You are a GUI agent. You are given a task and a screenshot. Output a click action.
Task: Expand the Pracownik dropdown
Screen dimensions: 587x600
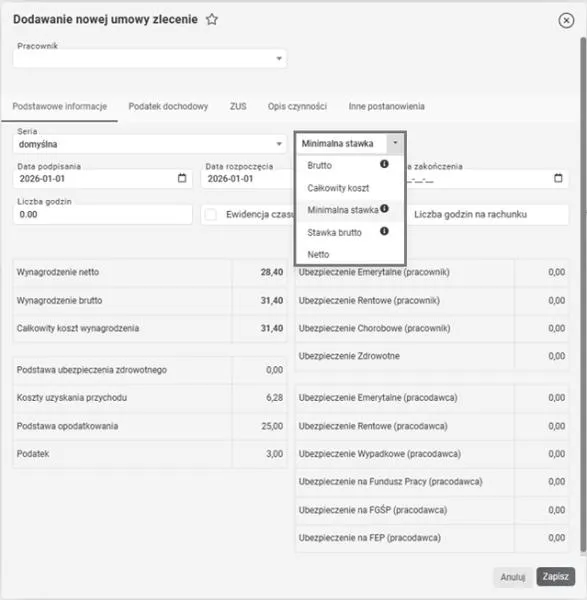click(x=279, y=59)
